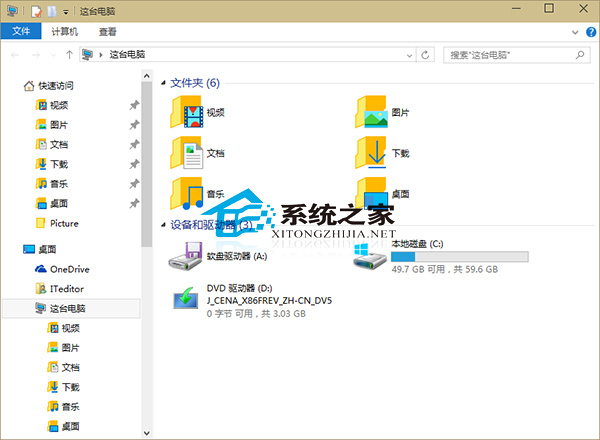Click the magnifier search icon
Image resolution: width=600 pixels, height=440 pixels.
point(580,55)
